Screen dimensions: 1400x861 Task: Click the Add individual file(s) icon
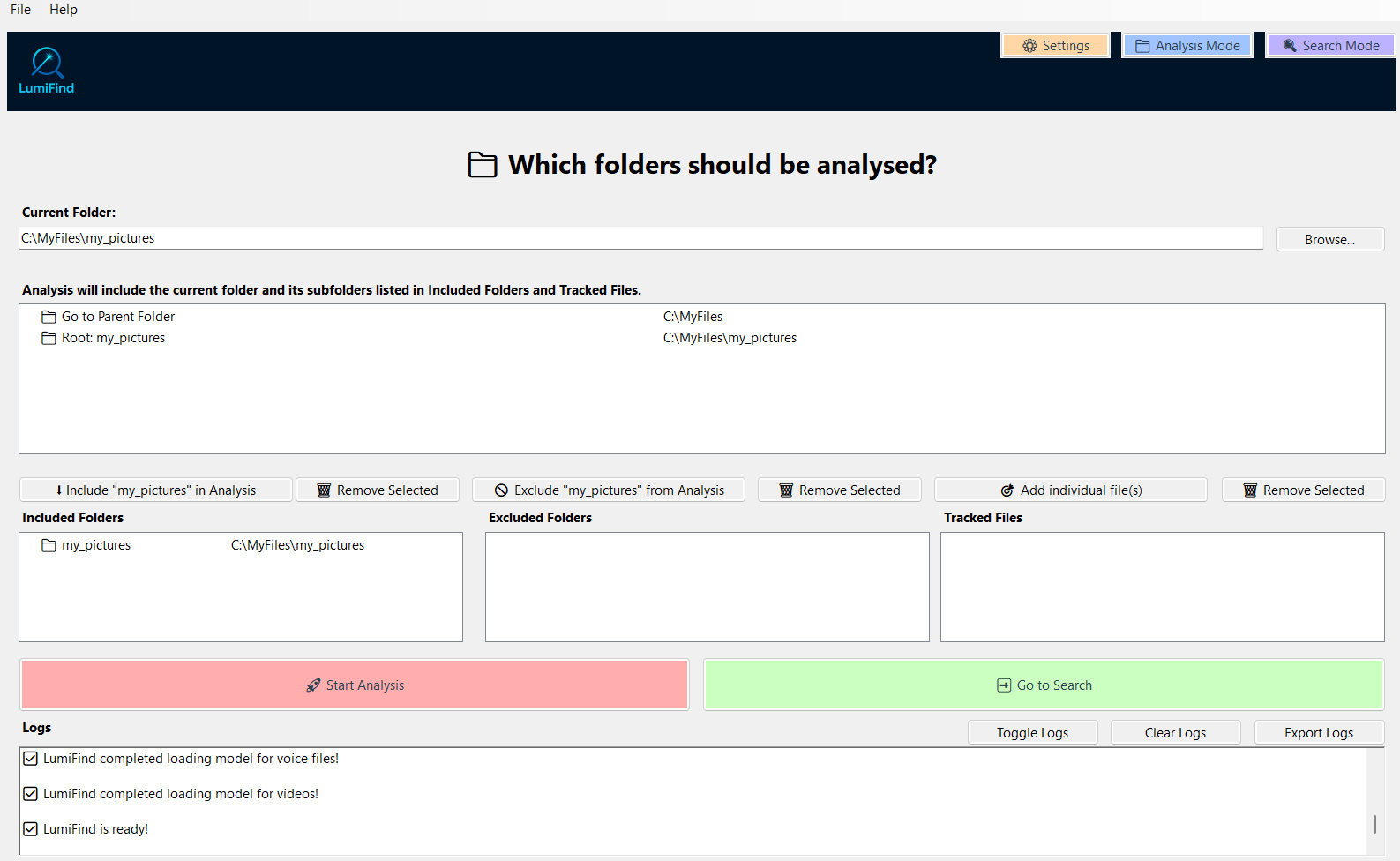(x=1007, y=490)
